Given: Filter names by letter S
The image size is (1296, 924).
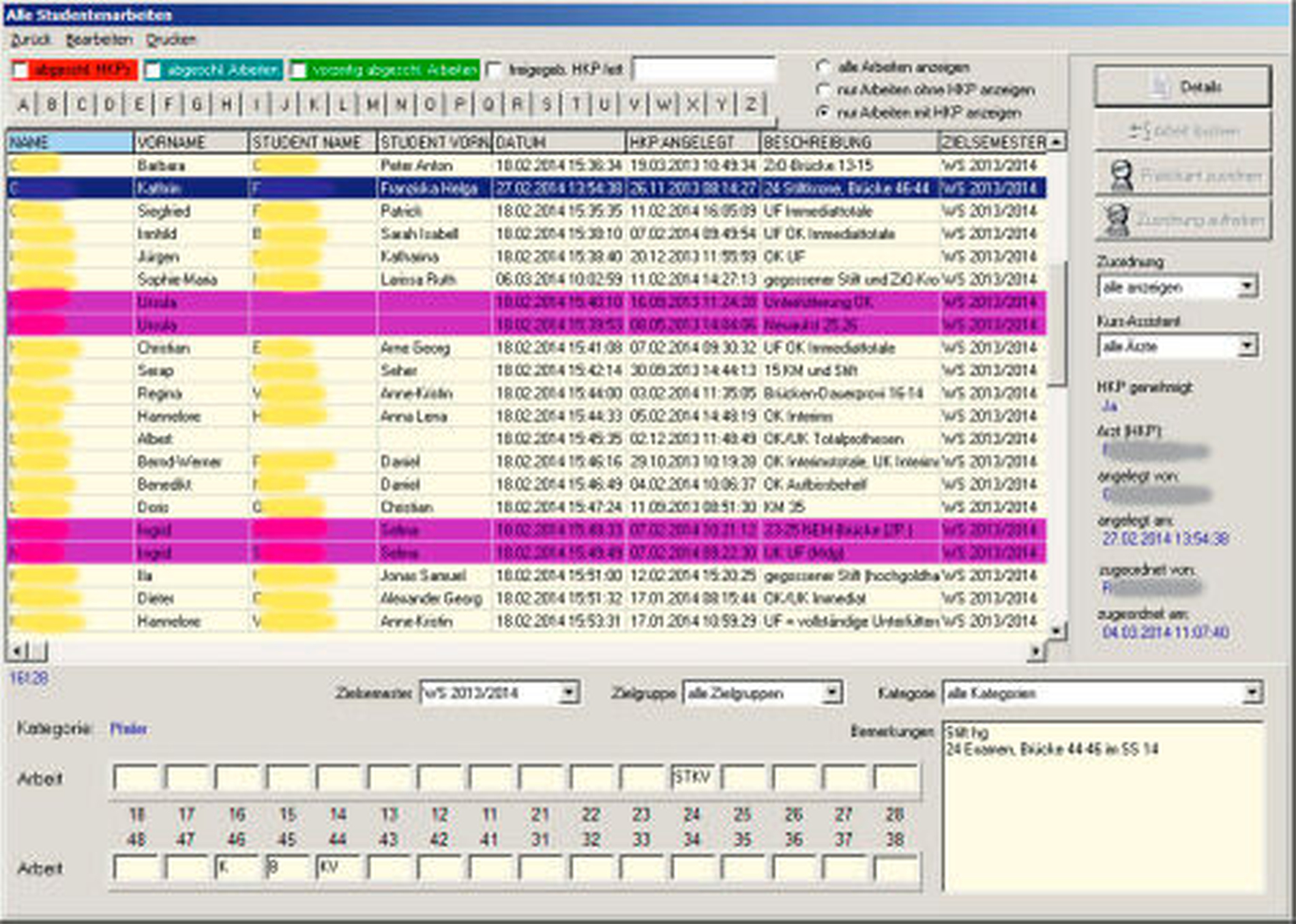Looking at the screenshot, I should [x=546, y=104].
